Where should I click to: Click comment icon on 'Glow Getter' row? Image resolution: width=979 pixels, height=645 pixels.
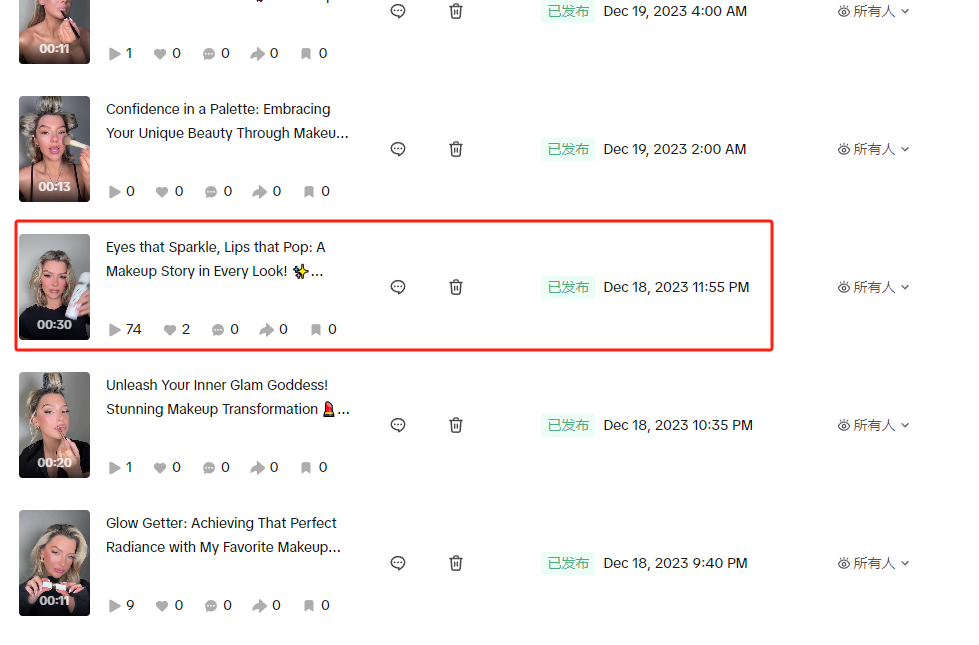398,563
